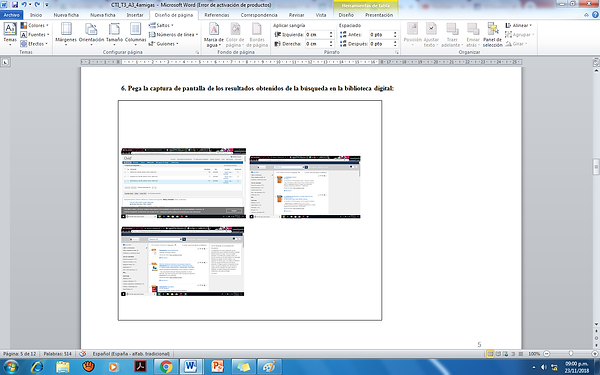Viewport: 600px width, 375px height.
Task: Open the Colores theme colors dropdown
Action: point(34,25)
